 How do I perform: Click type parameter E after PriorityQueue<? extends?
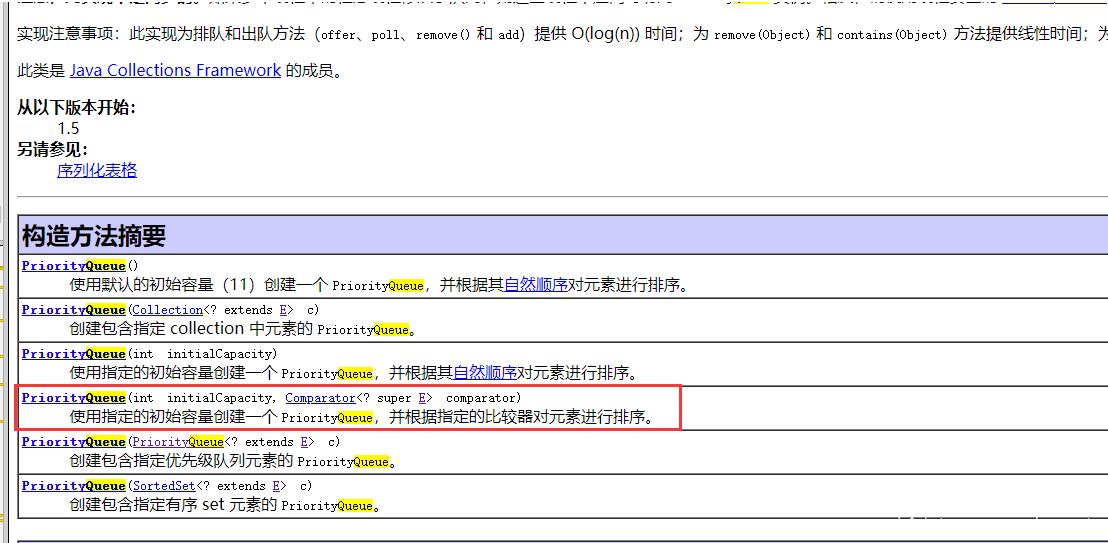(x=305, y=442)
